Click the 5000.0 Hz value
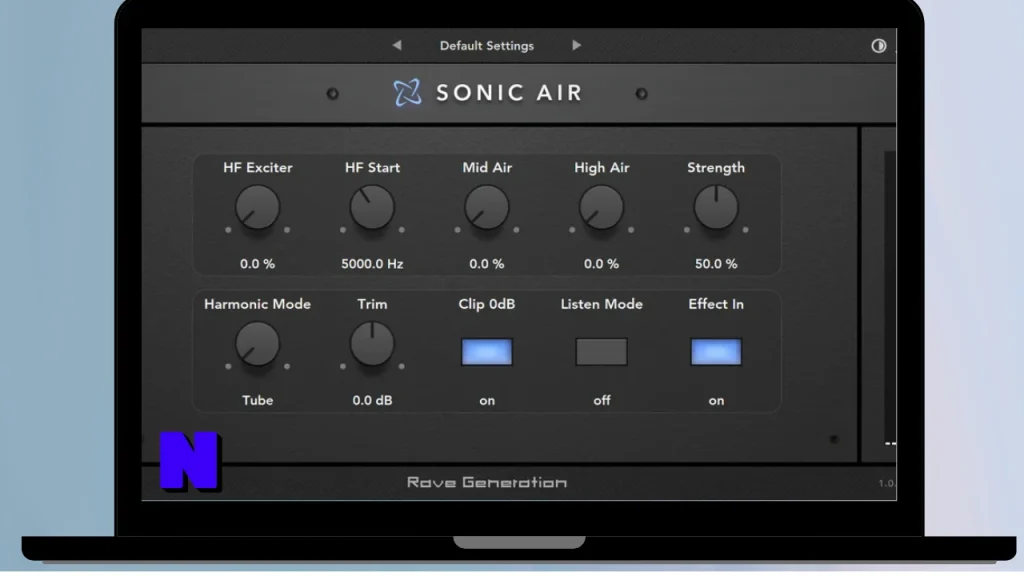Image resolution: width=1024 pixels, height=576 pixels. point(372,264)
